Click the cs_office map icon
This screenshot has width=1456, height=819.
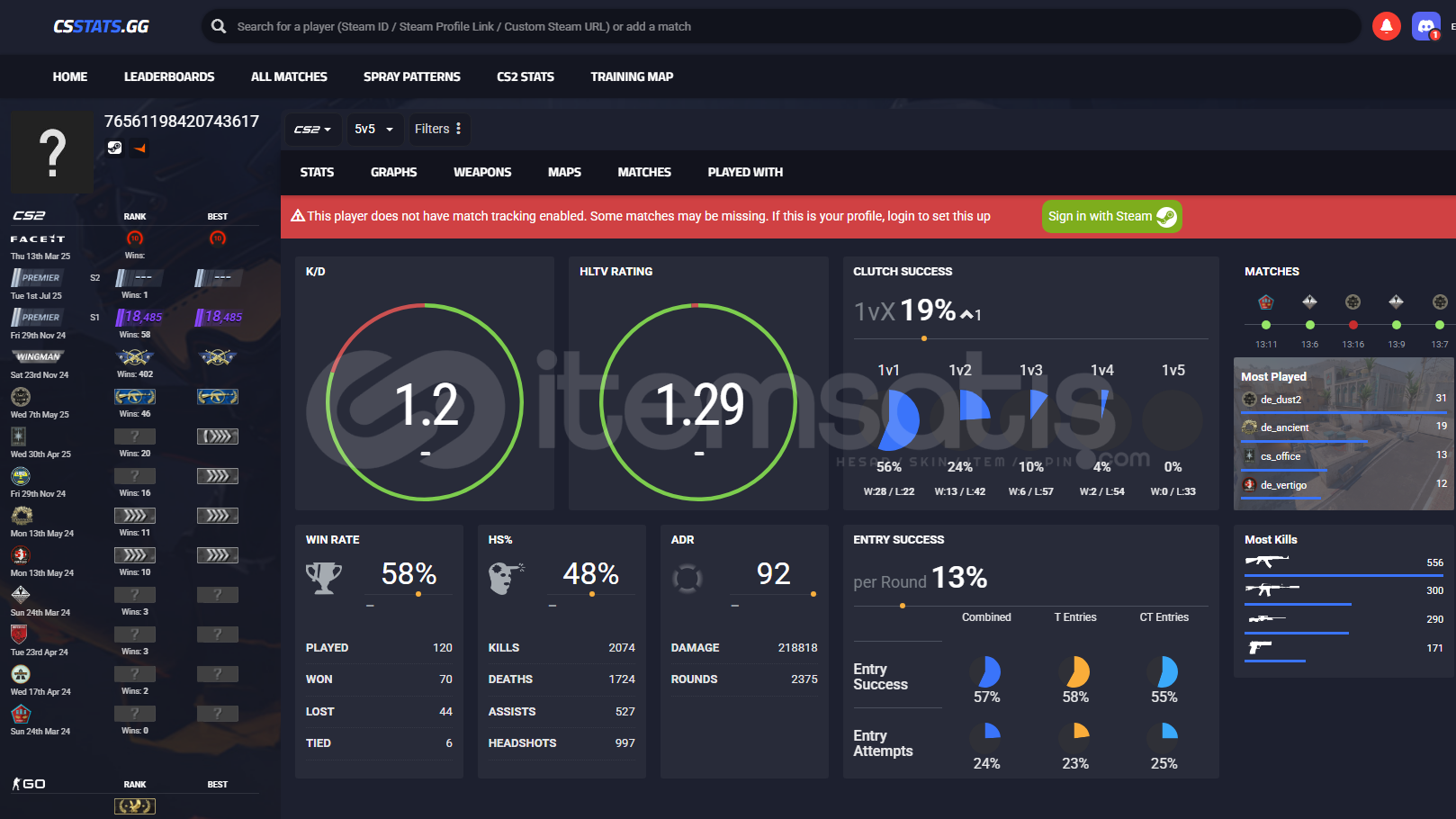(x=1249, y=456)
